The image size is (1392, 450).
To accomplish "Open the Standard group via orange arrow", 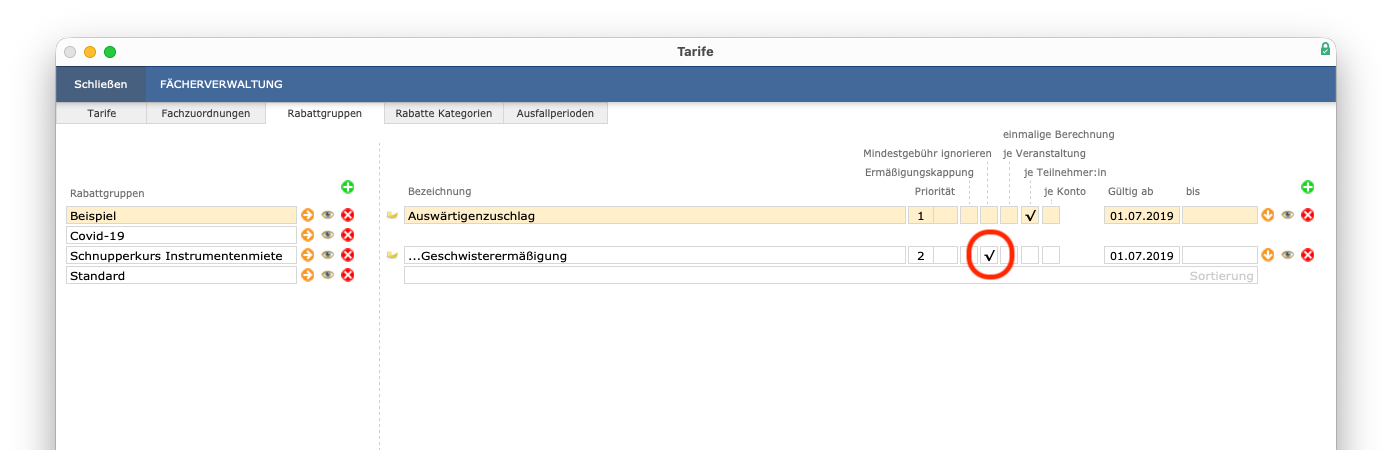I will coord(308,275).
